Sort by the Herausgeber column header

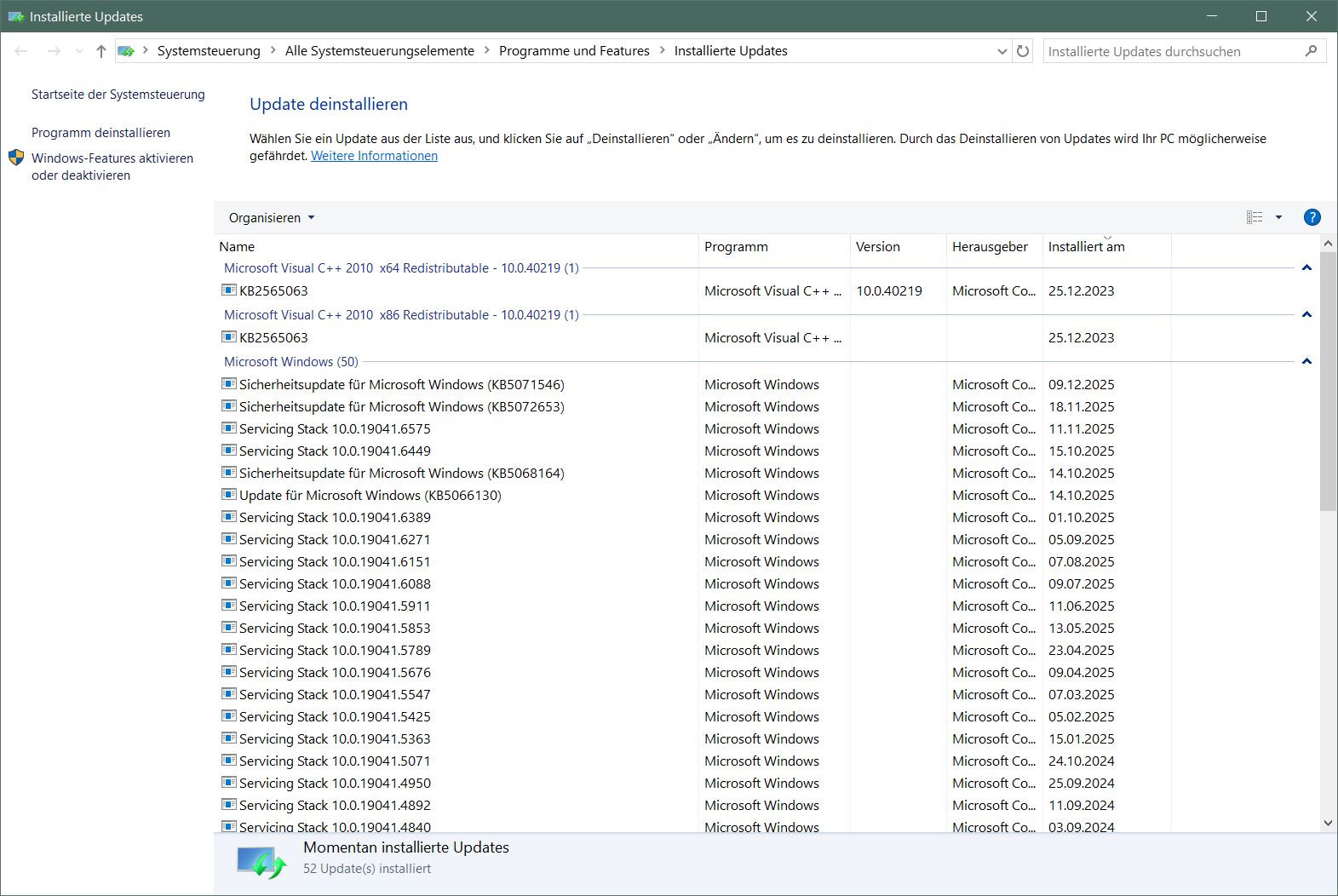994,246
